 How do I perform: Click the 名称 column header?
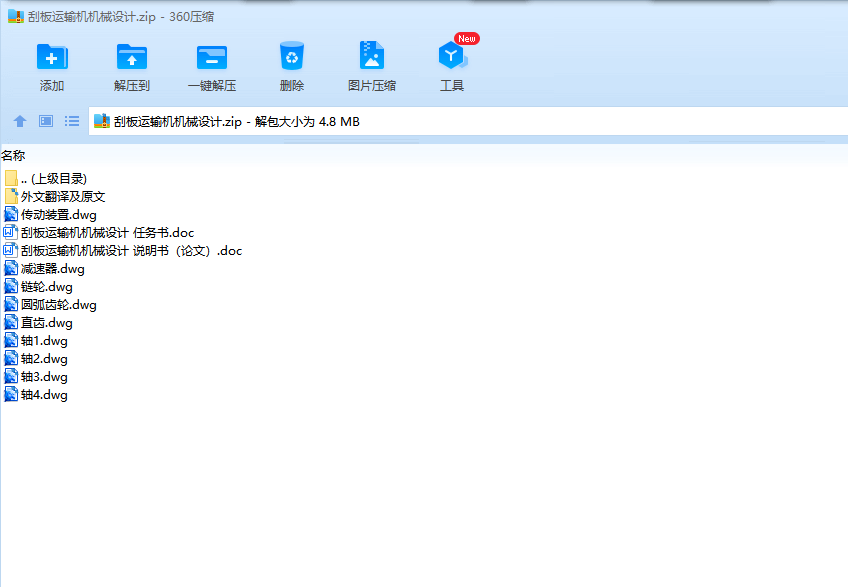click(13, 156)
